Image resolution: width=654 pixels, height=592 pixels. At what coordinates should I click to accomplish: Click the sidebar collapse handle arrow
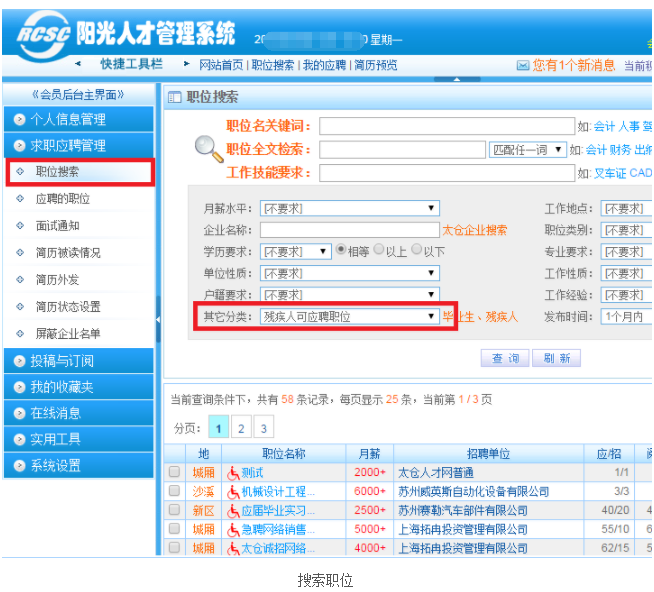[x=158, y=319]
